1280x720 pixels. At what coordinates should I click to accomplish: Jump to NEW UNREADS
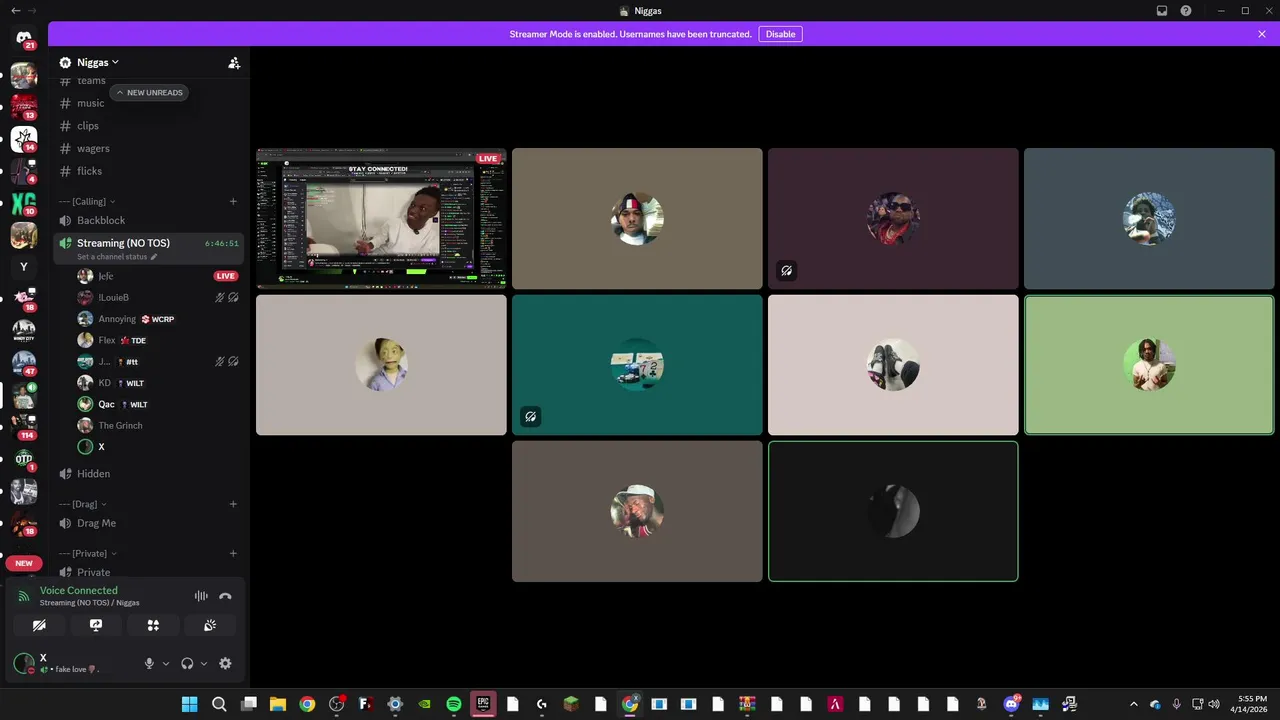(x=149, y=93)
